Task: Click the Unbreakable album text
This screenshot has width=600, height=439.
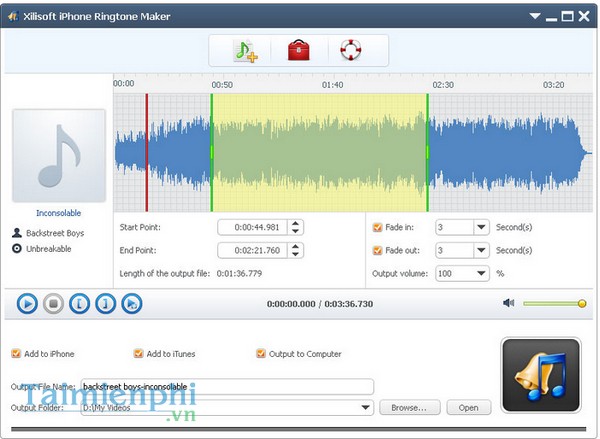Action: [x=49, y=249]
